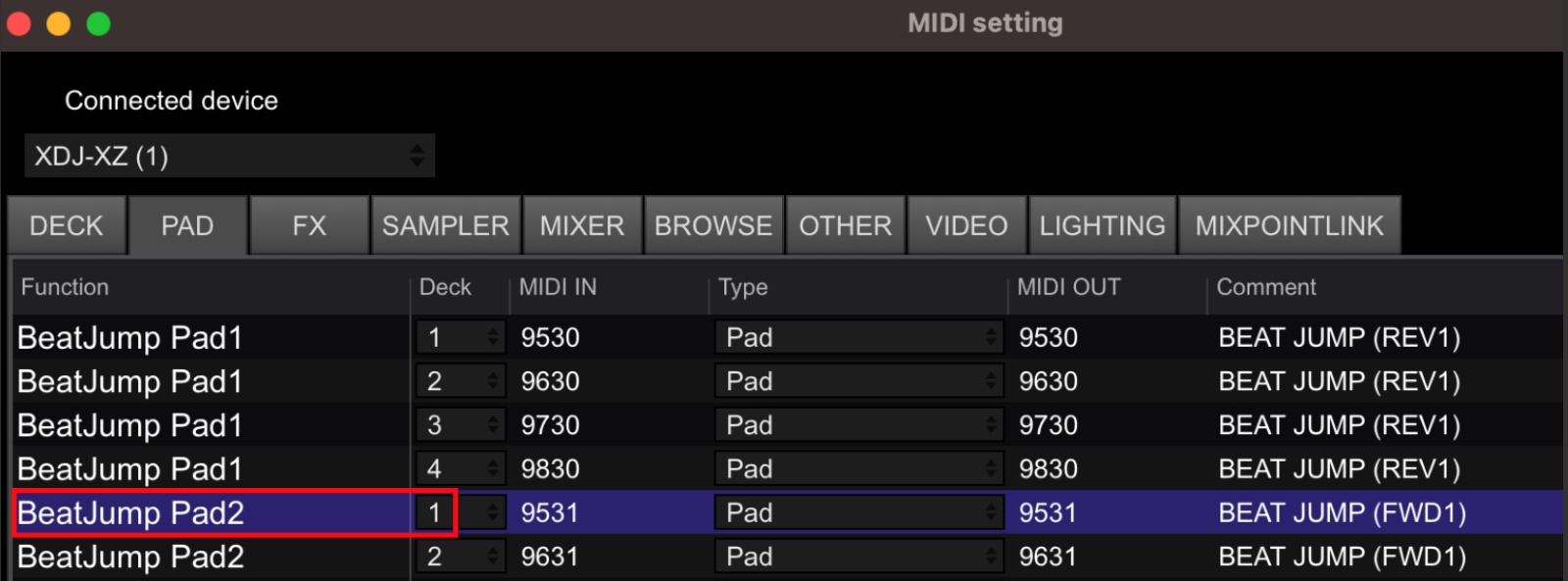Open the FX tab

point(309,224)
